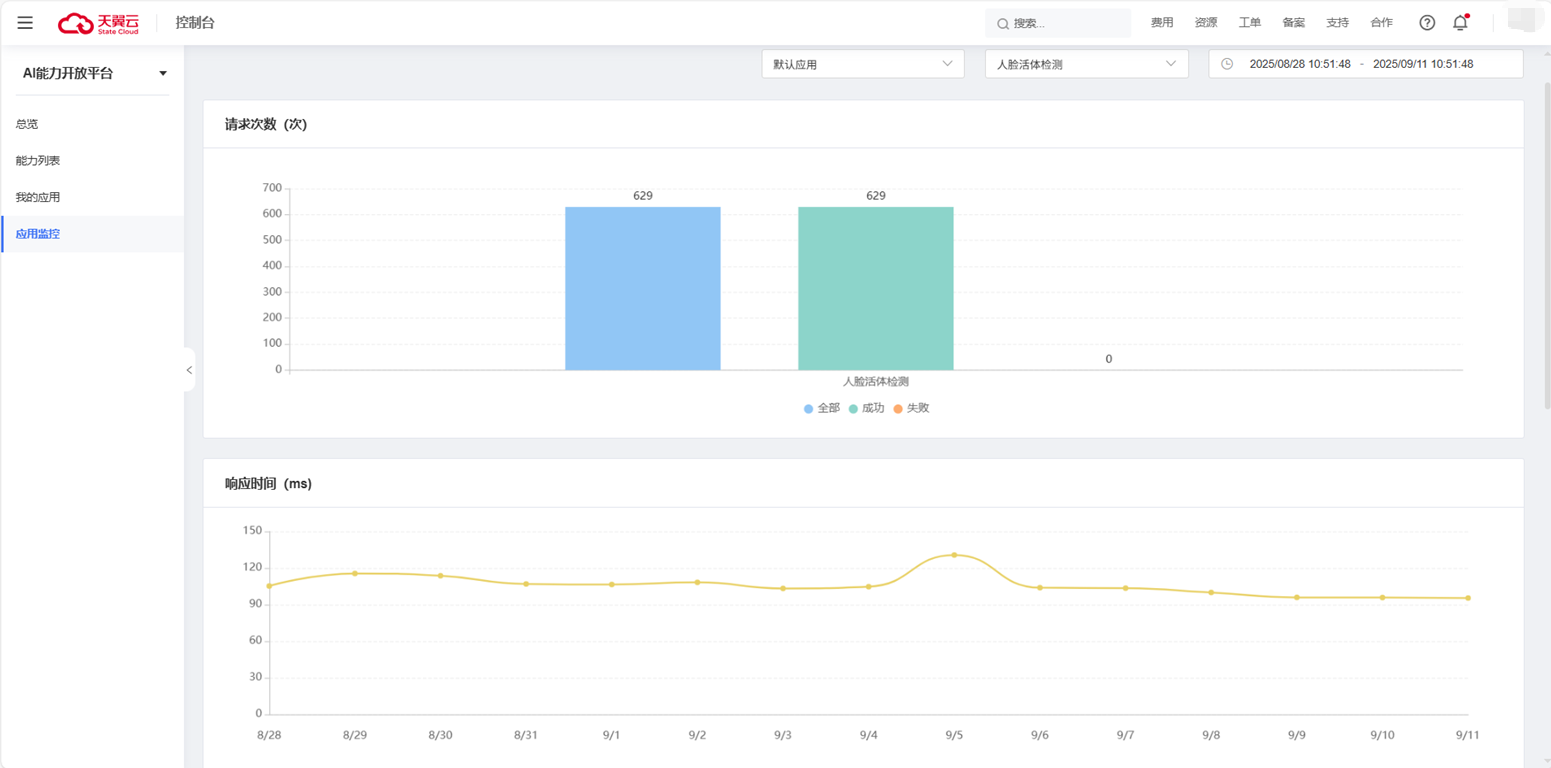1551x768 pixels.
Task: Click the 9/8 x-axis date label
Action: pos(1211,735)
